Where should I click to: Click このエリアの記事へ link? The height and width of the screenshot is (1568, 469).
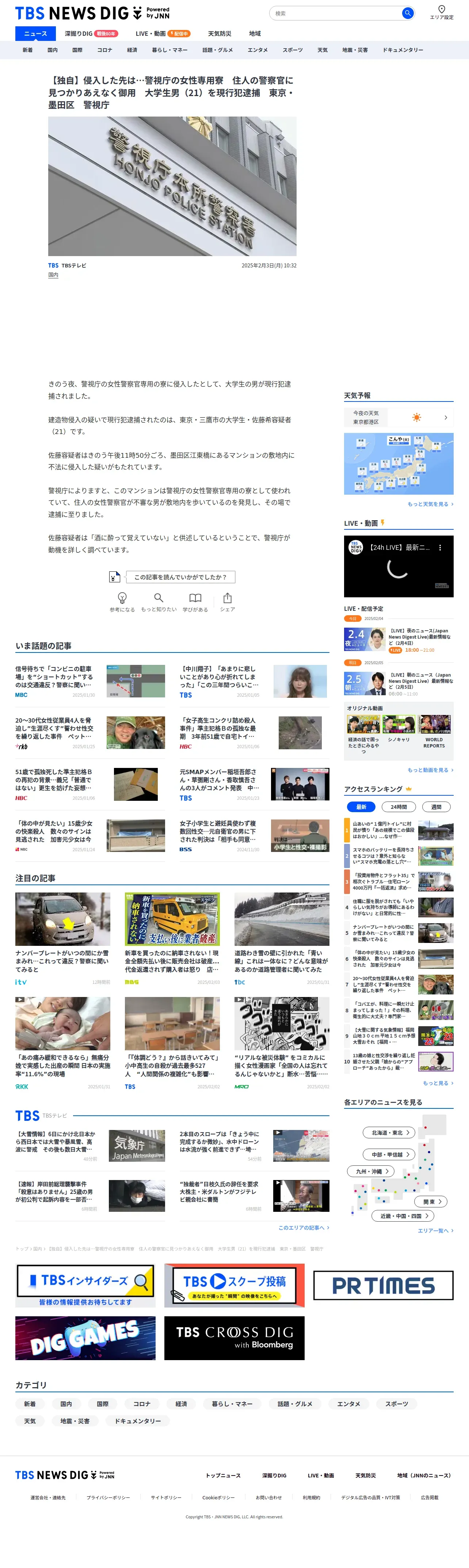coord(304,1228)
